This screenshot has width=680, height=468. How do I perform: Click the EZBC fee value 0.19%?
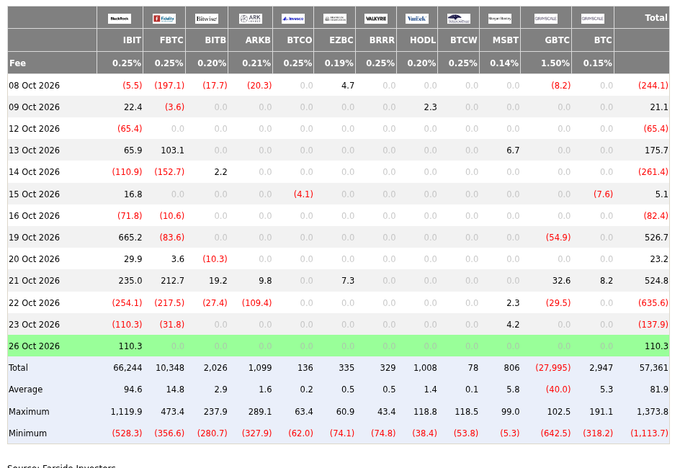point(339,63)
